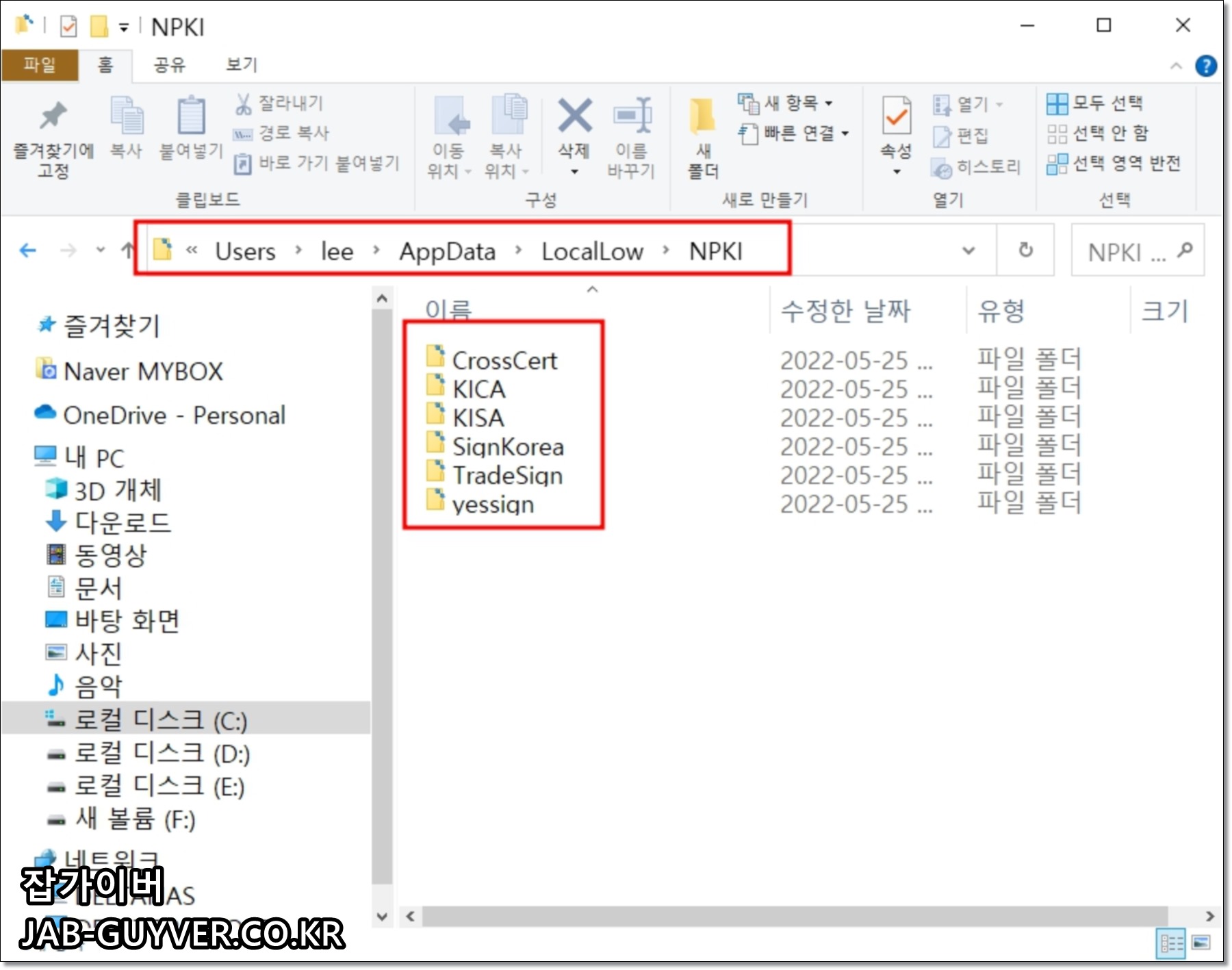Open Naver MYBOX in the navigation pane
This screenshot has width=1232, height=970.
coord(129,371)
